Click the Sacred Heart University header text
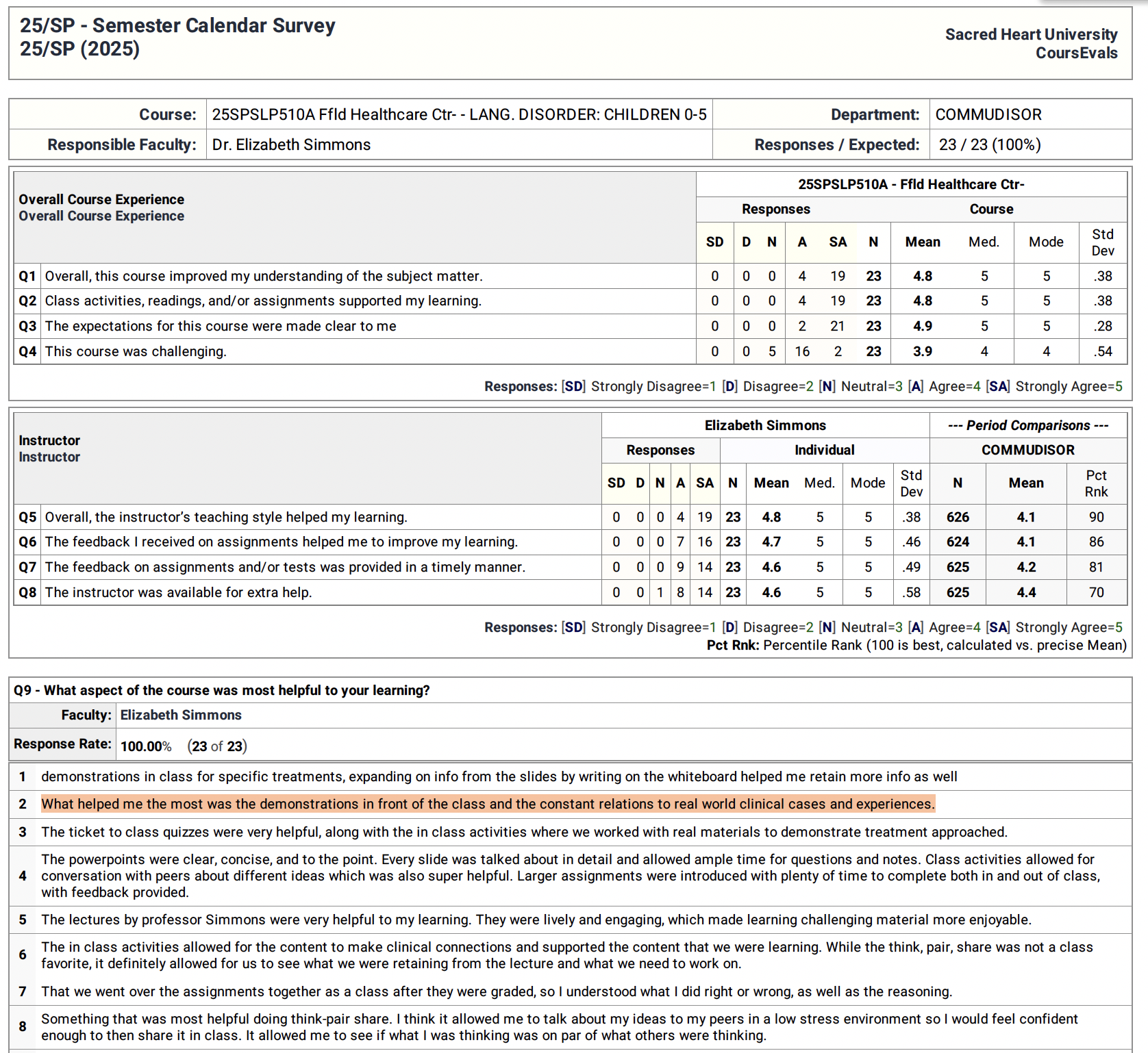Image resolution: width=1148 pixels, height=1053 pixels. tap(1030, 34)
